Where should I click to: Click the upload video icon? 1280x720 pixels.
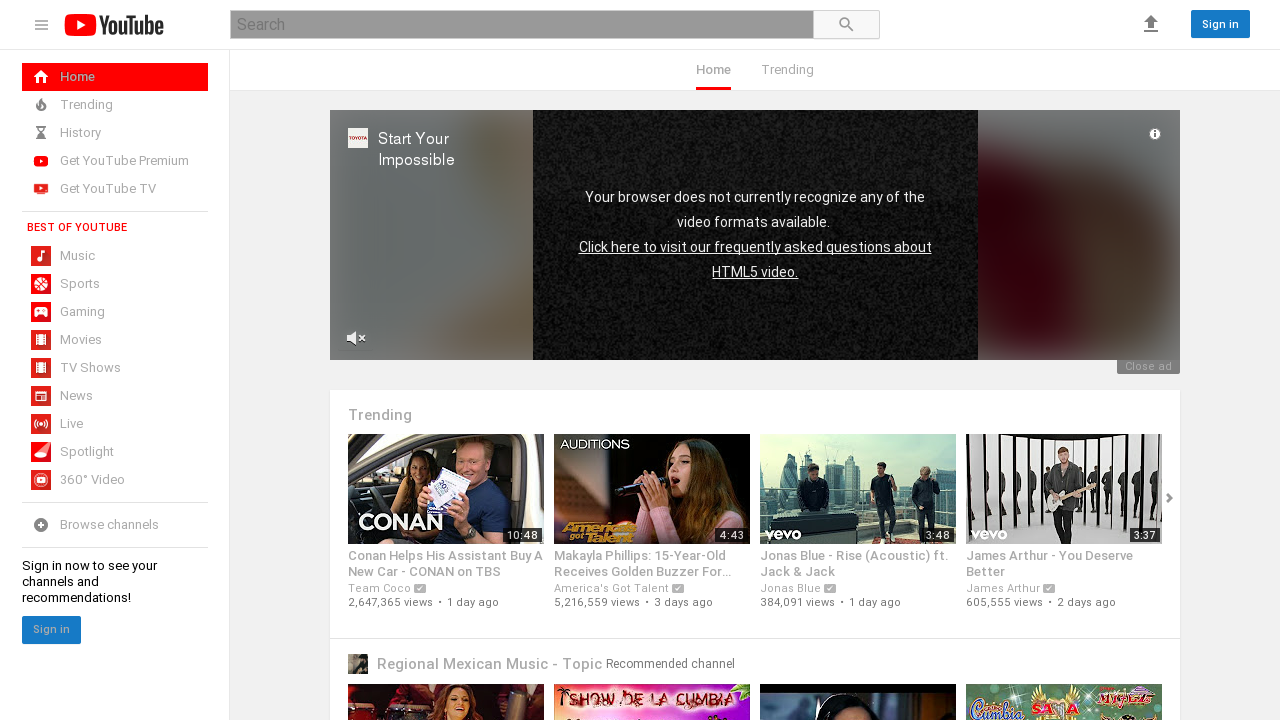click(1151, 24)
